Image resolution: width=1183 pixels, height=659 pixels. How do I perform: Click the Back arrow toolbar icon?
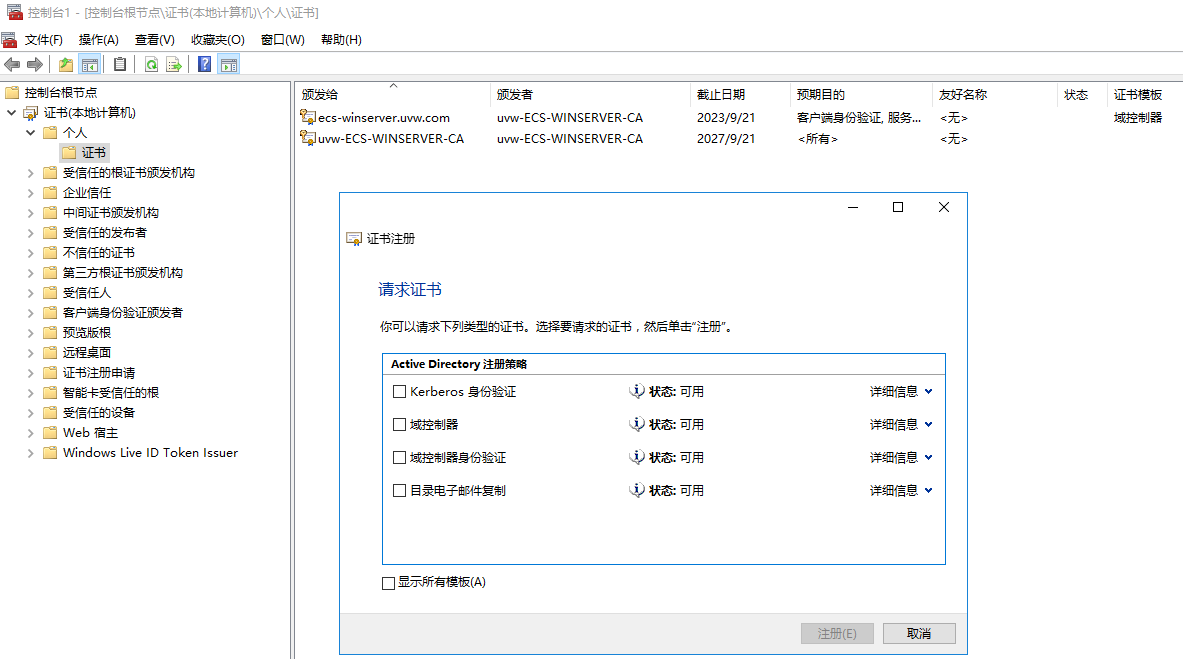pos(12,65)
